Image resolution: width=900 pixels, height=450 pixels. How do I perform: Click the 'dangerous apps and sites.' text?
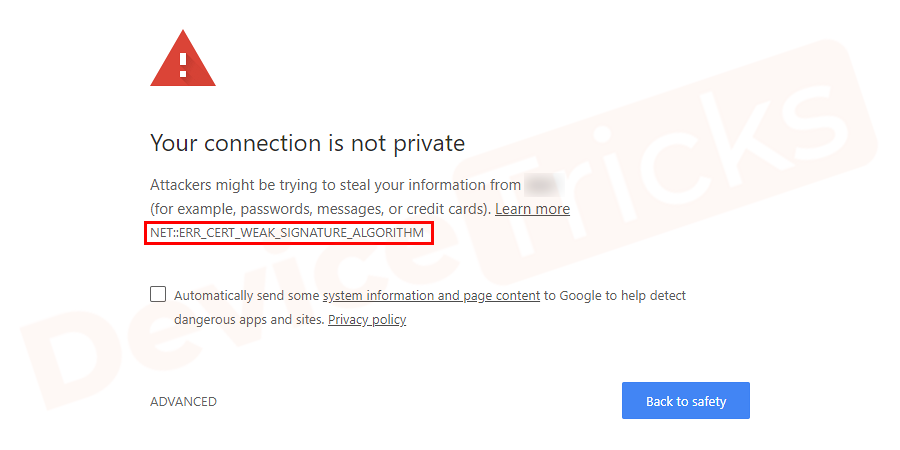tap(249, 320)
